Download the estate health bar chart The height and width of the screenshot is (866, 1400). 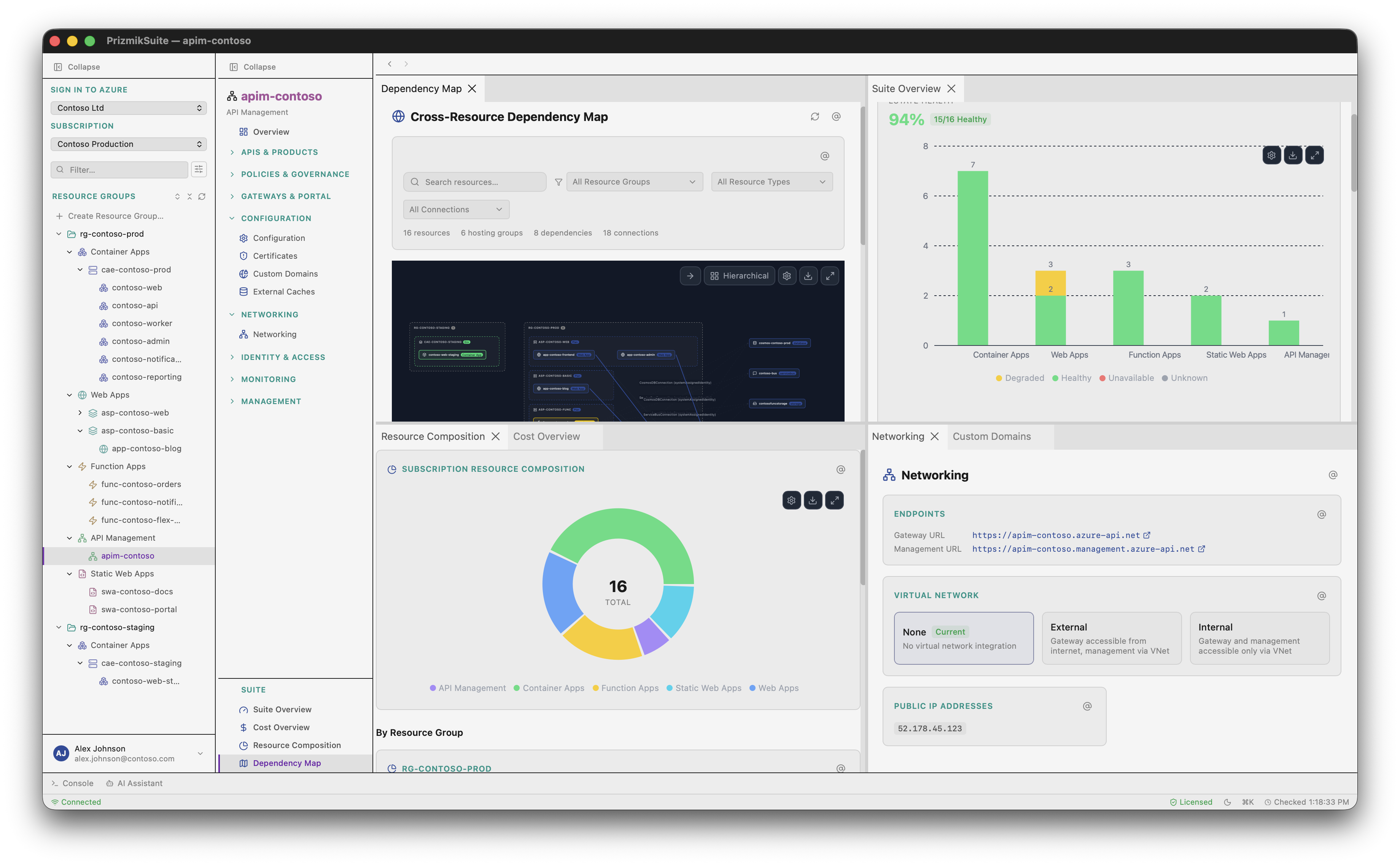tap(1292, 155)
